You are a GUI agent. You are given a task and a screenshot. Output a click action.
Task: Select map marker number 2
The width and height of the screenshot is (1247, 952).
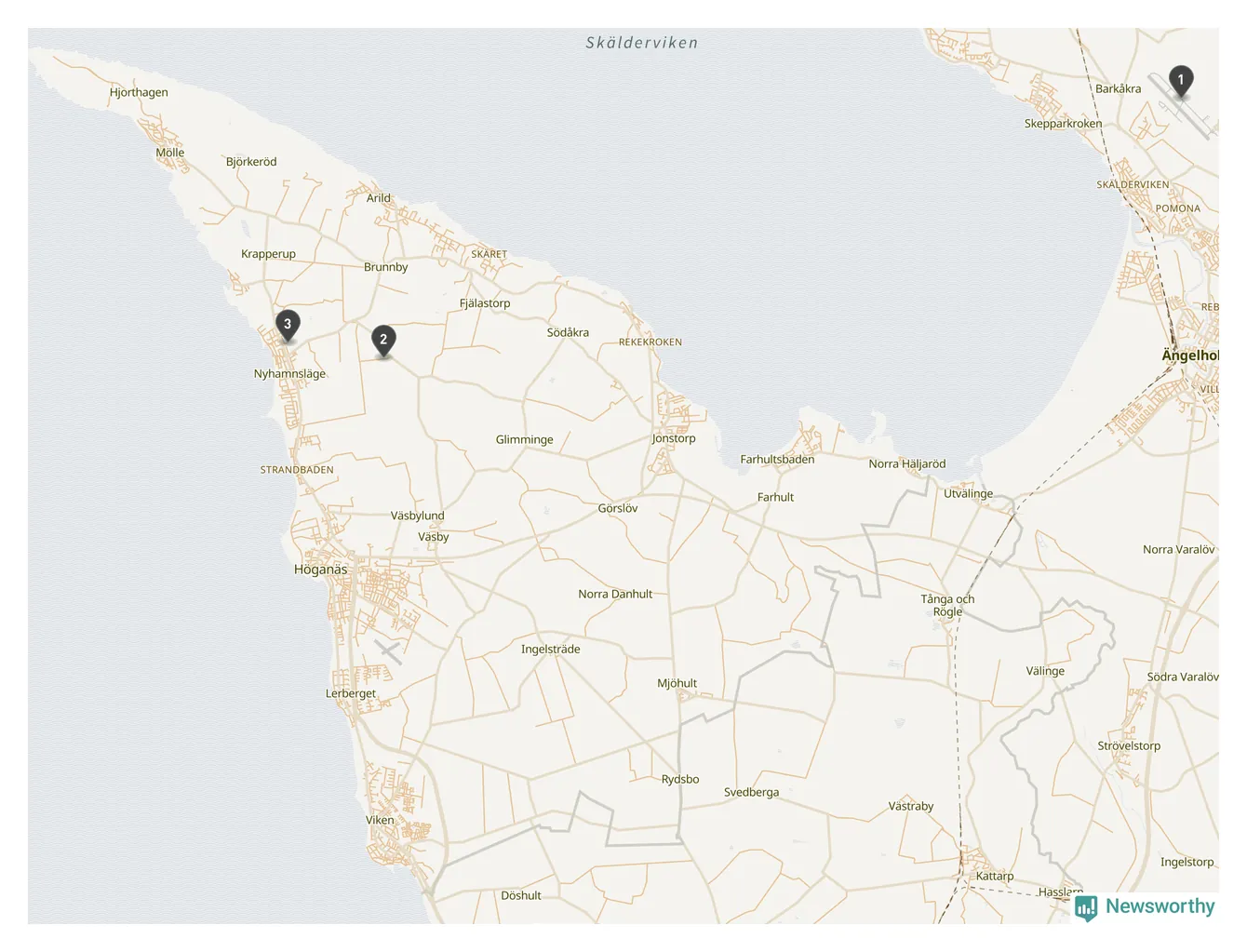click(383, 341)
